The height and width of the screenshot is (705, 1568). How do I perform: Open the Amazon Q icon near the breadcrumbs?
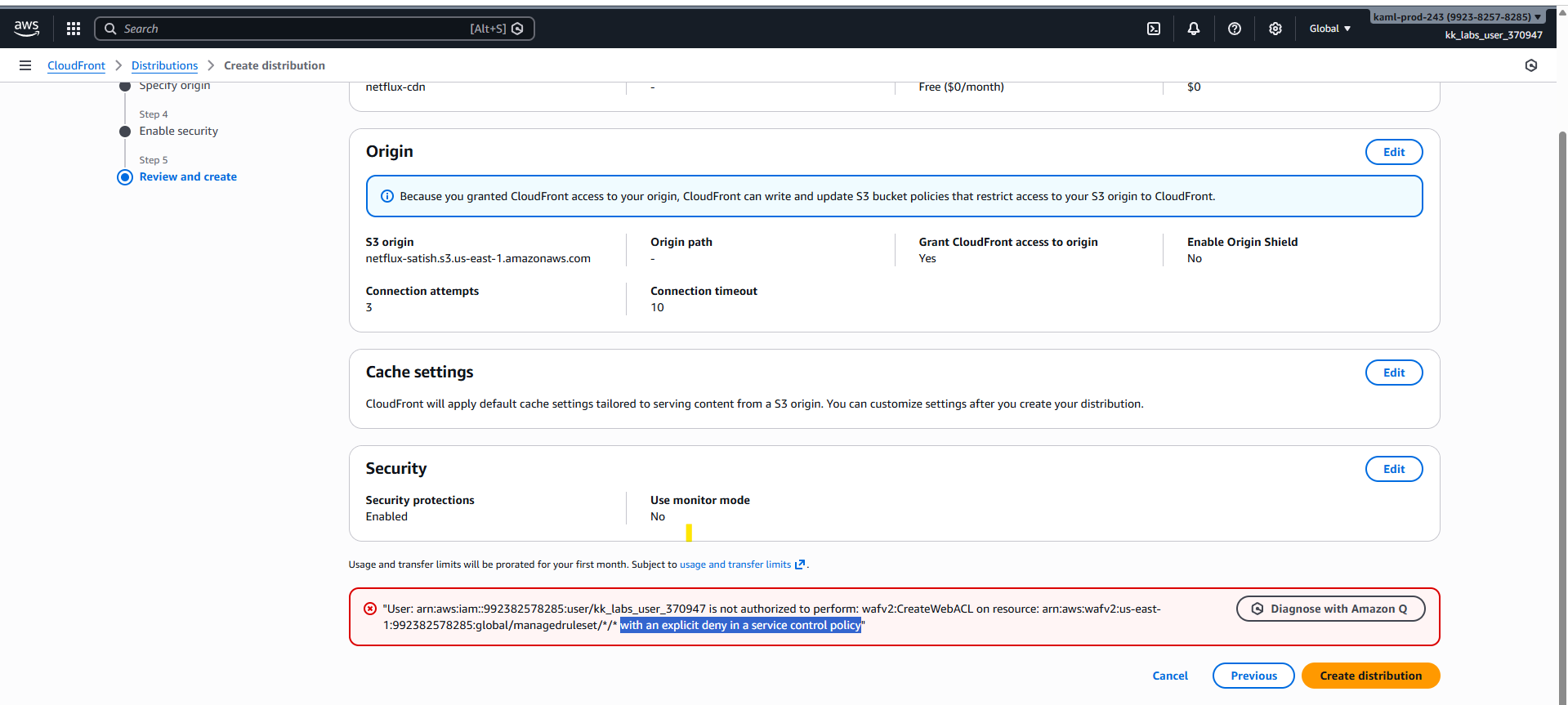(1531, 65)
